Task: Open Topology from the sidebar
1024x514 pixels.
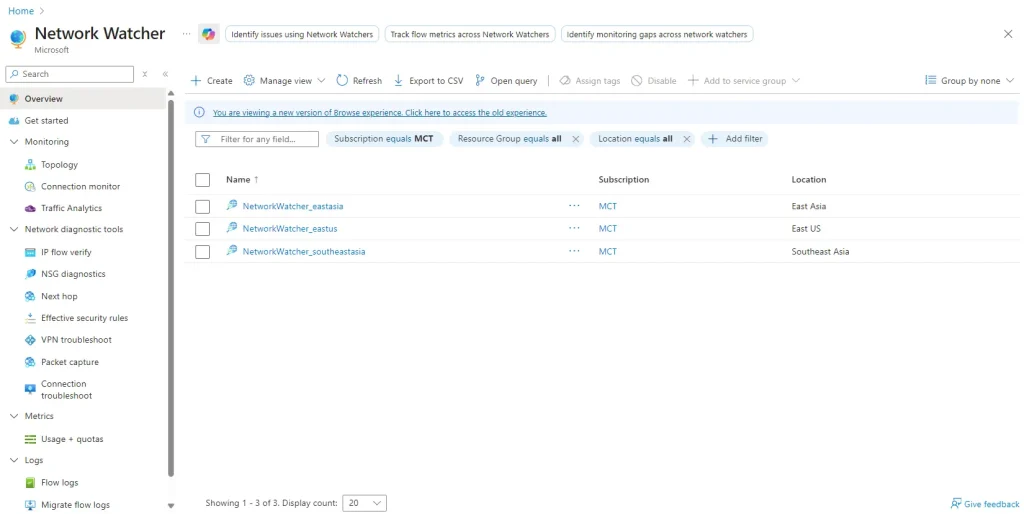Action: tap(59, 165)
